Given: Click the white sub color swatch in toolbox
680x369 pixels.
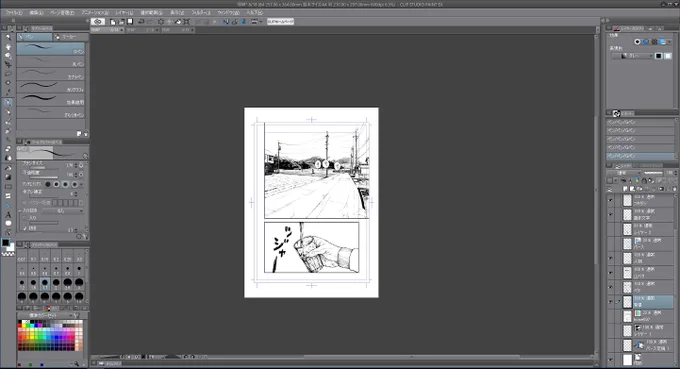Looking at the screenshot, I should (x=11, y=247).
